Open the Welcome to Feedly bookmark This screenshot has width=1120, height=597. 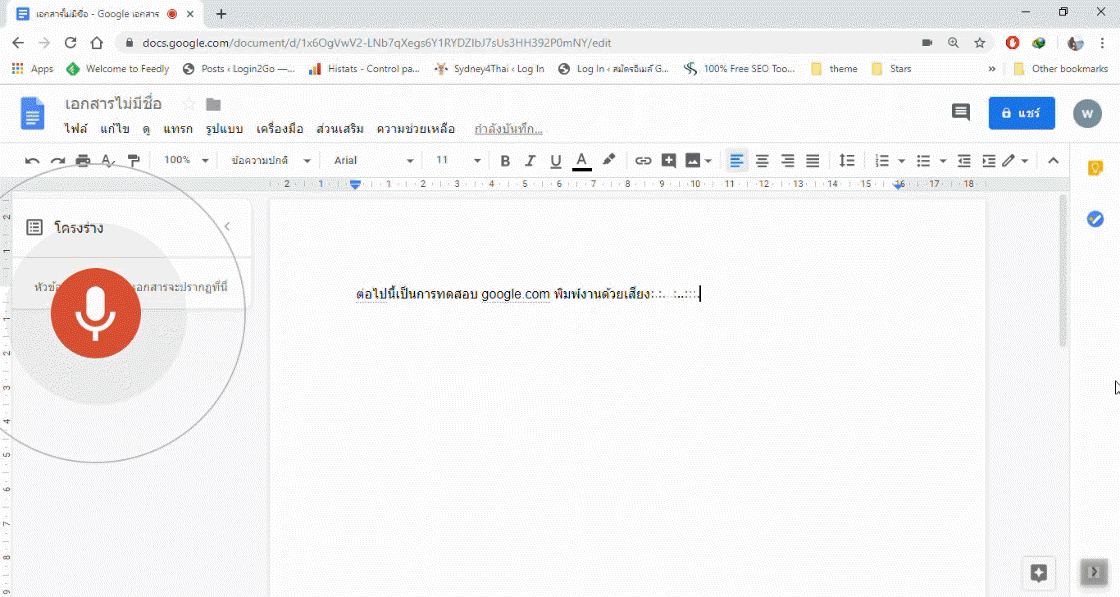[118, 69]
